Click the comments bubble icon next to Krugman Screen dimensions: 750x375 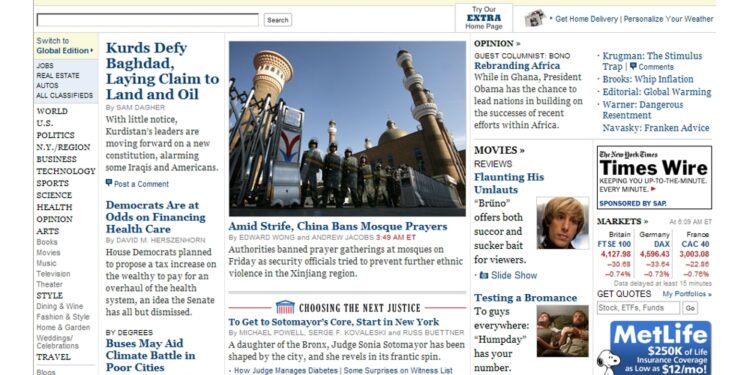click(633, 66)
